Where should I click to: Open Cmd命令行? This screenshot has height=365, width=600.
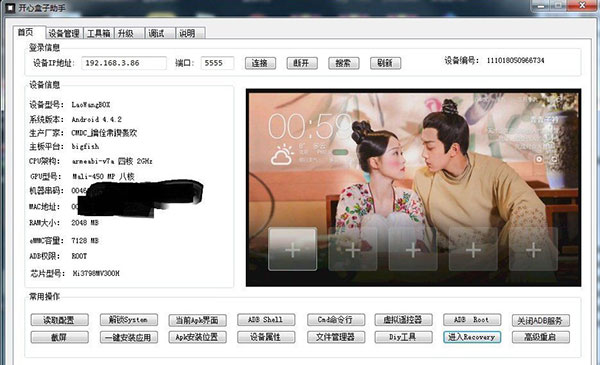(x=336, y=319)
